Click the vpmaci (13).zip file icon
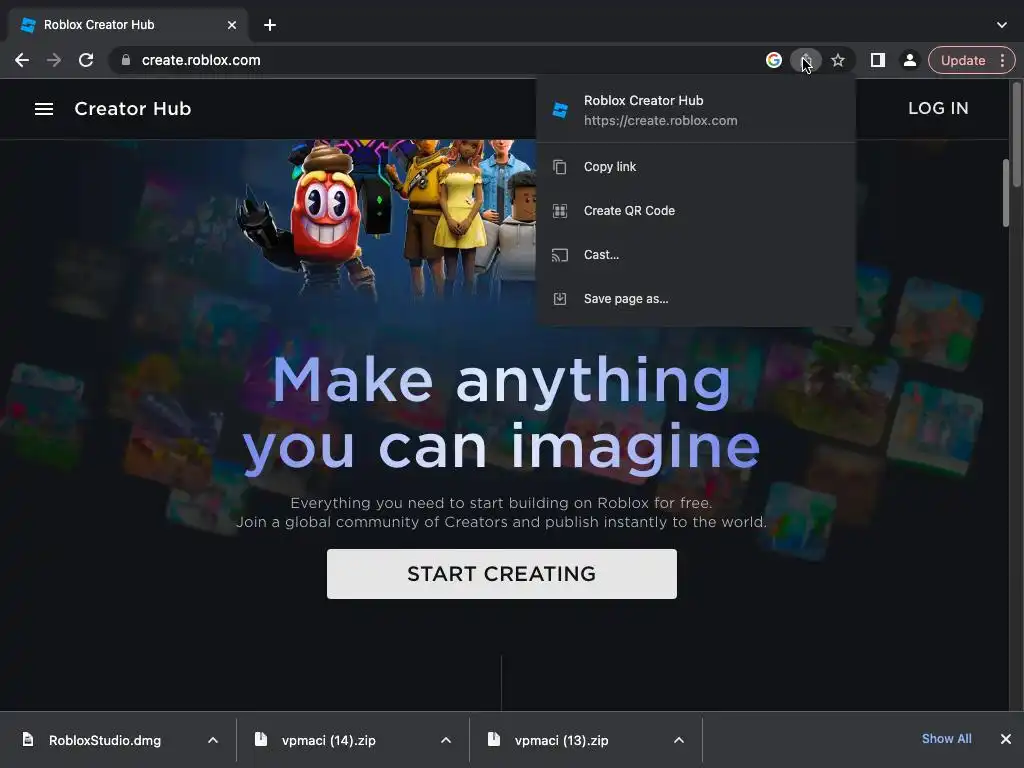 [494, 739]
